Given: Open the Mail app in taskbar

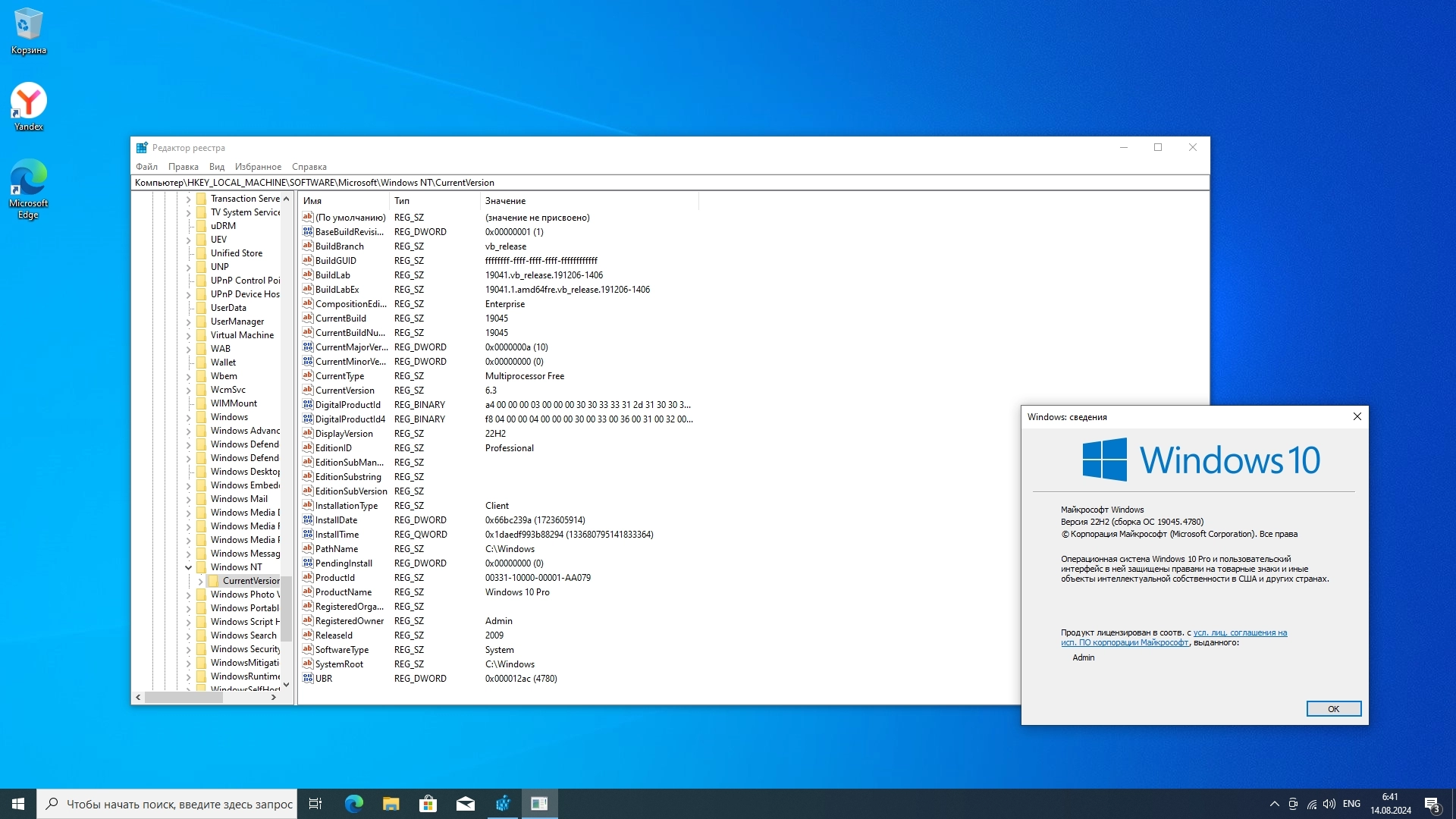Looking at the screenshot, I should tap(465, 804).
